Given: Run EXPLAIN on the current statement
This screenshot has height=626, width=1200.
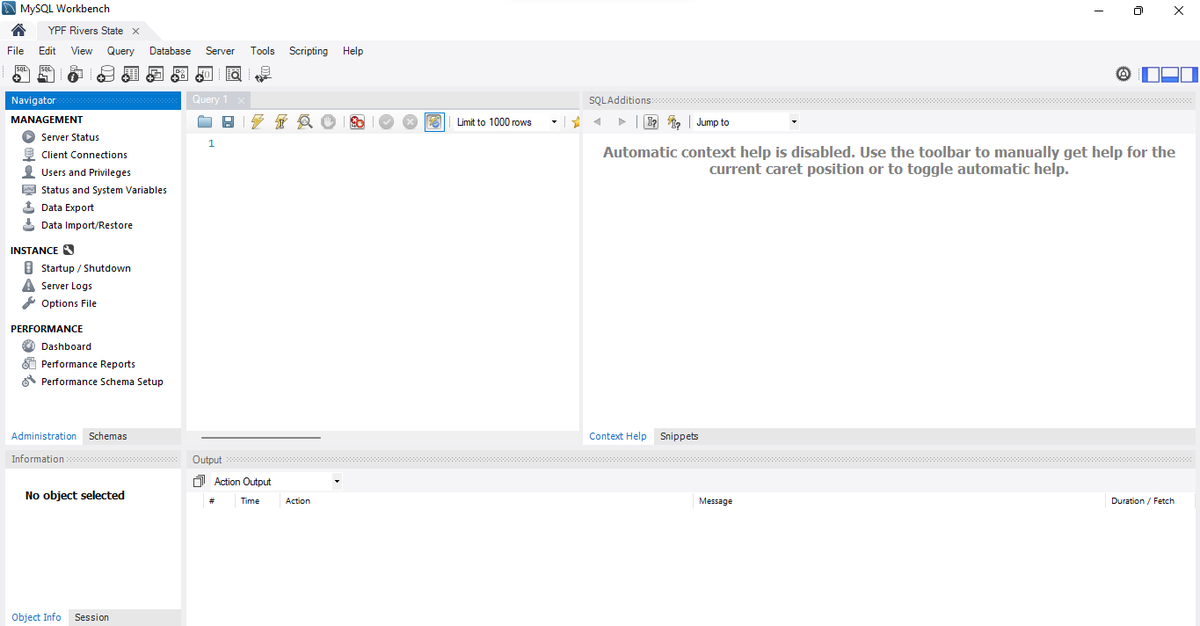Looking at the screenshot, I should pos(305,122).
